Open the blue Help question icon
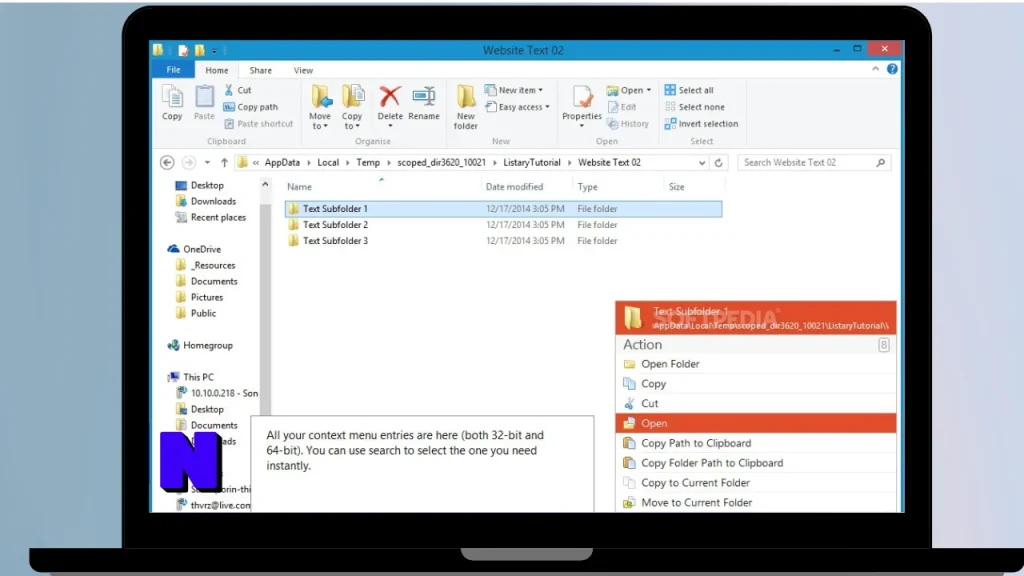1024x576 pixels. pos(892,69)
